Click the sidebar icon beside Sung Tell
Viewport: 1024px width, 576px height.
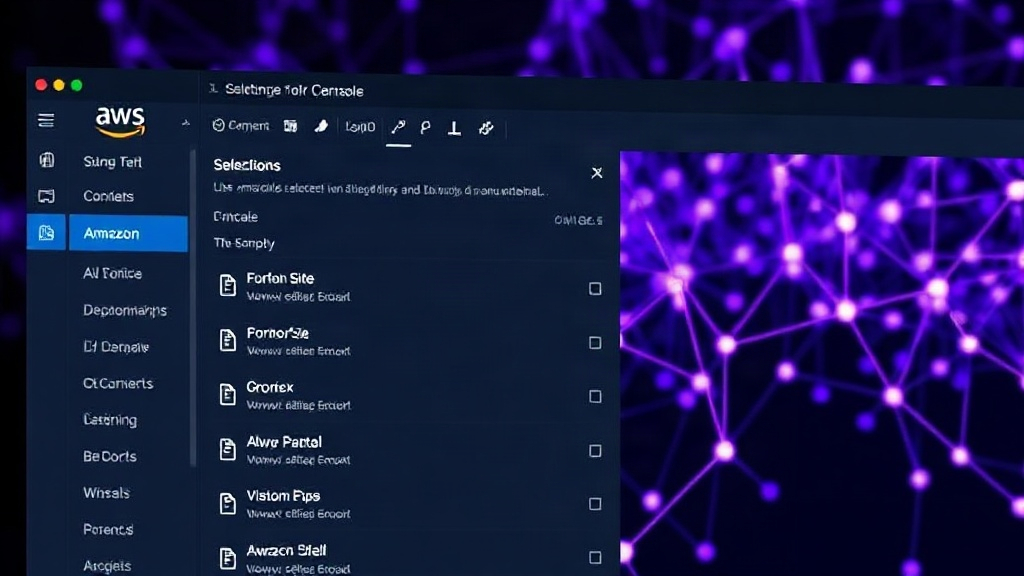(x=46, y=160)
